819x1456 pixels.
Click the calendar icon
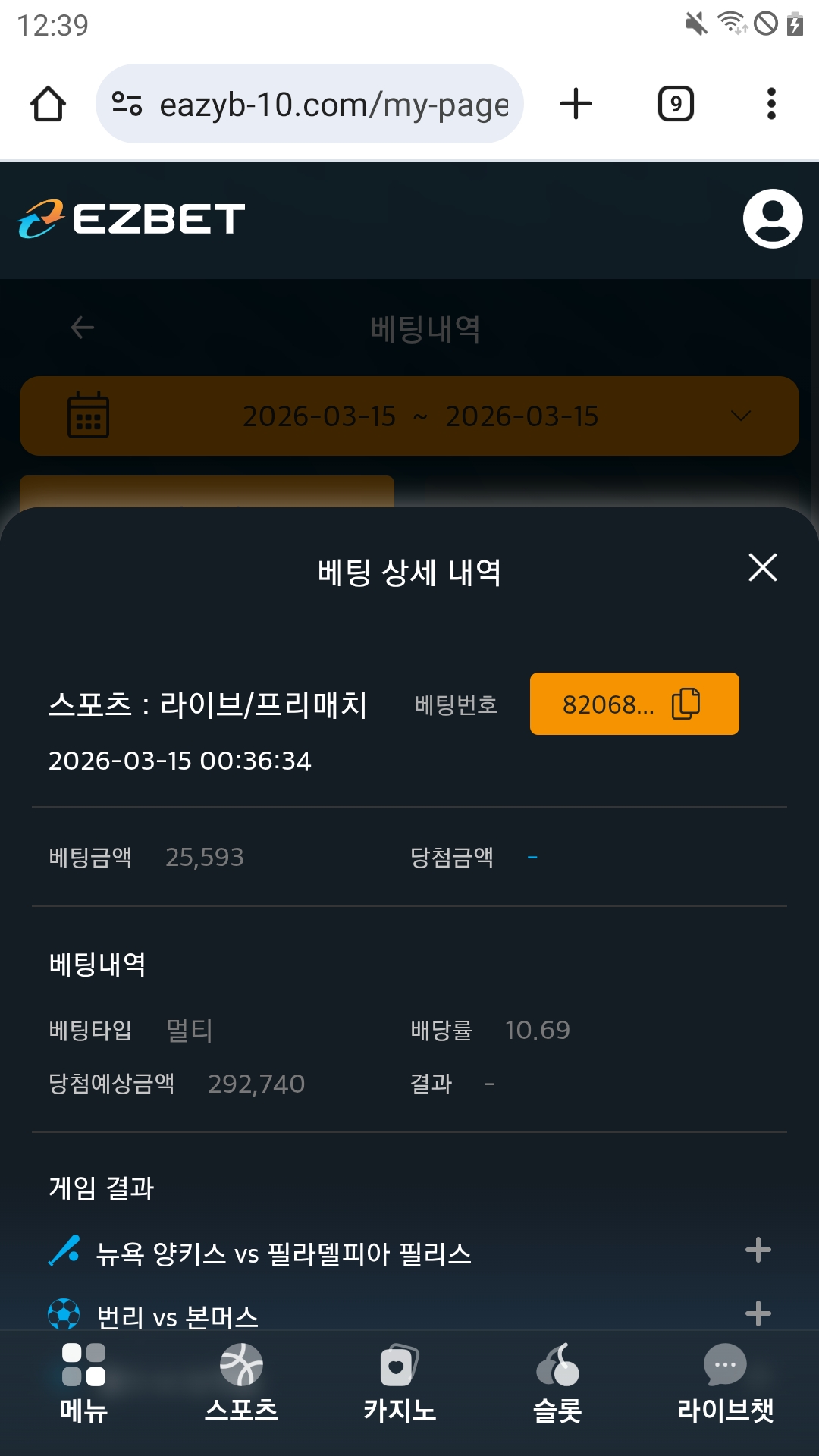tap(88, 416)
